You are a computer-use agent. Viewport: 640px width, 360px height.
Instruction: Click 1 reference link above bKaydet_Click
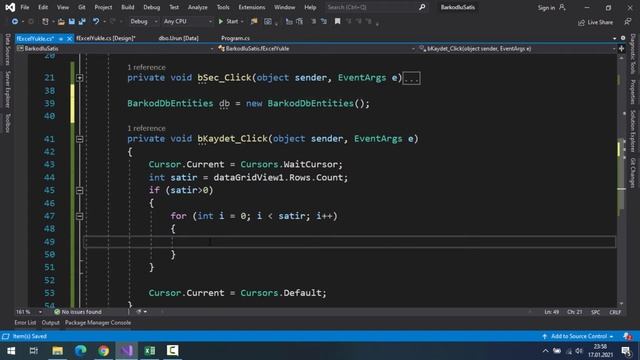tap(146, 128)
